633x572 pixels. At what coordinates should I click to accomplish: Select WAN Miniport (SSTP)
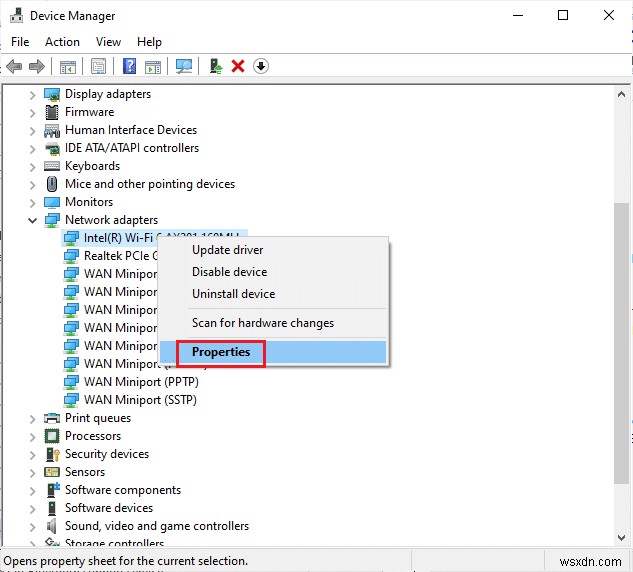pos(140,400)
